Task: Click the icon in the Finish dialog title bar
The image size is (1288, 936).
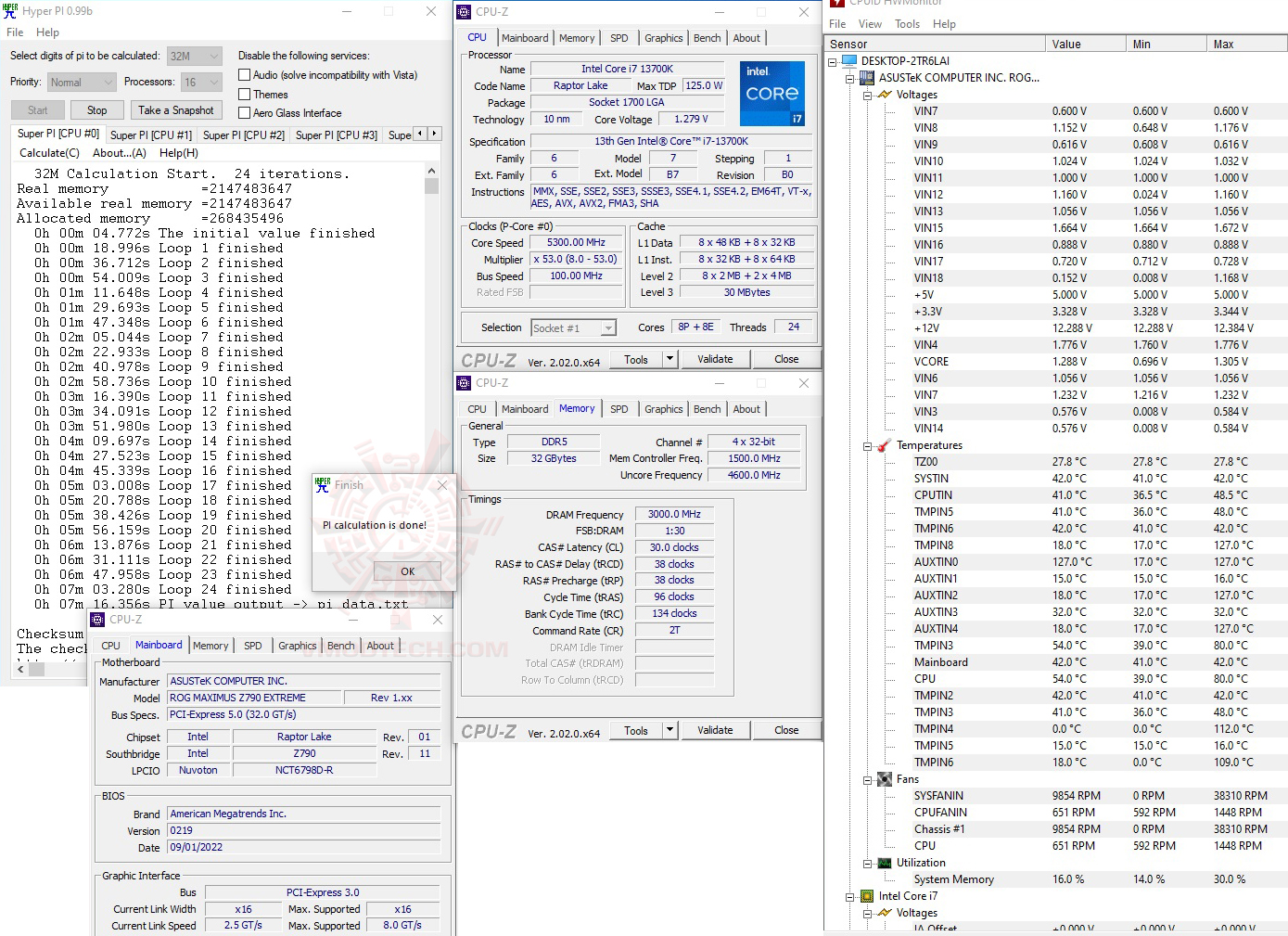Action: click(323, 485)
